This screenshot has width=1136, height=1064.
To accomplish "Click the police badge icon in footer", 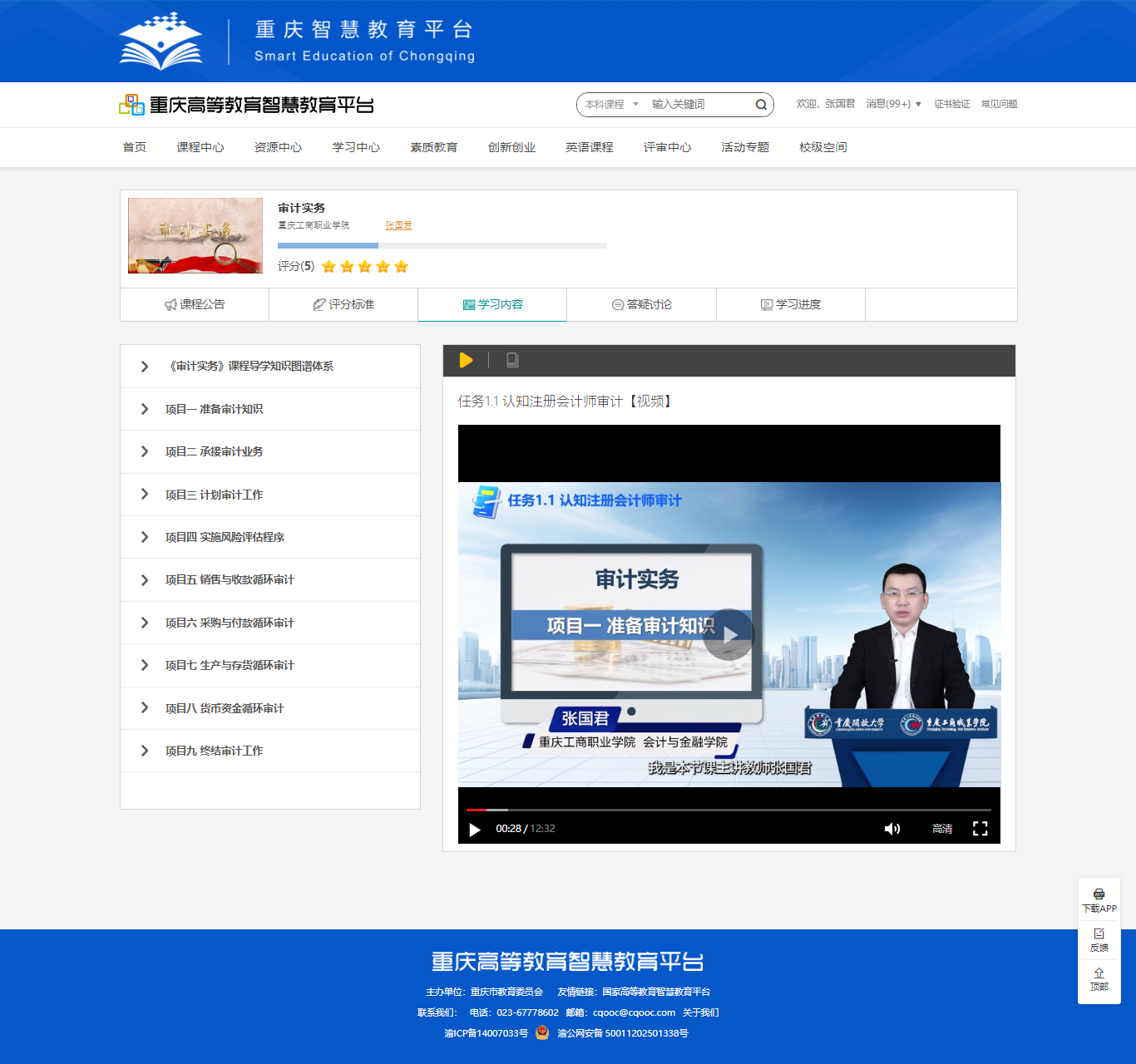I will (x=542, y=1032).
